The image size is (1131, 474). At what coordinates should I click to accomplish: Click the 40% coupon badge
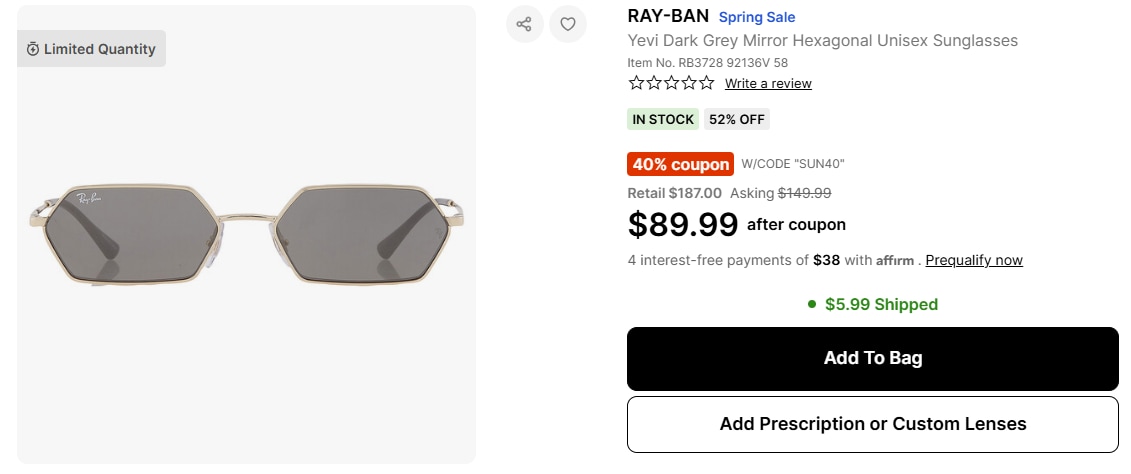coord(680,164)
